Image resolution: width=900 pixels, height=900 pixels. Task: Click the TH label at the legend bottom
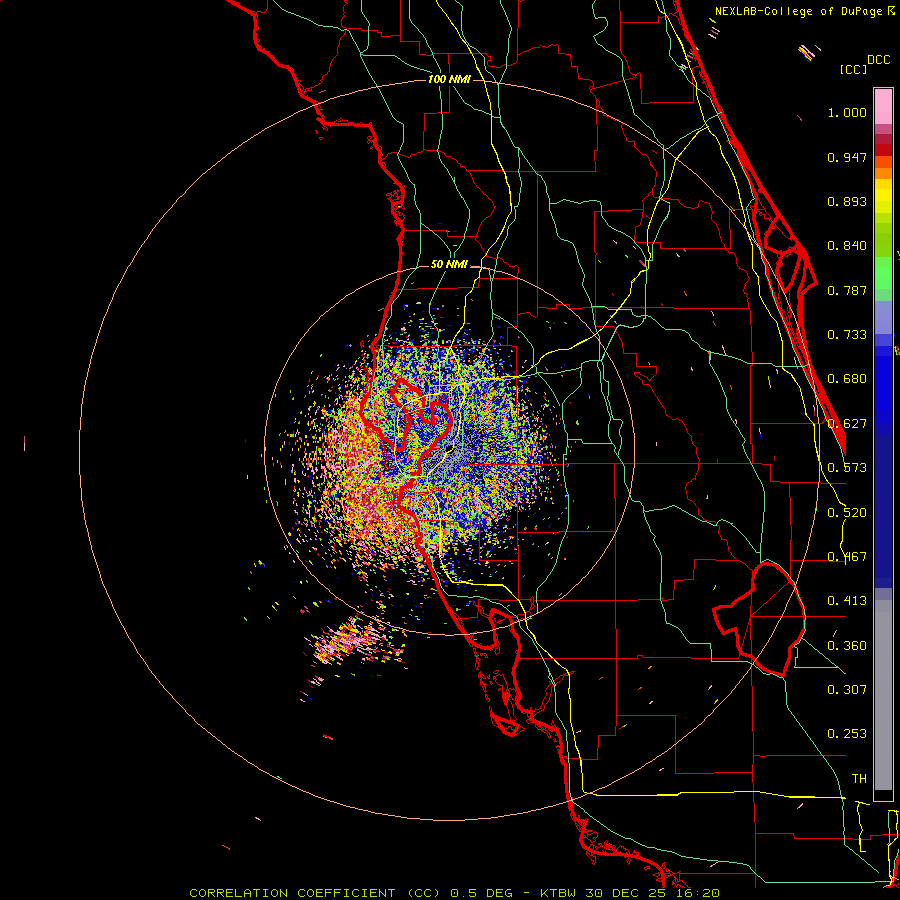(x=859, y=779)
